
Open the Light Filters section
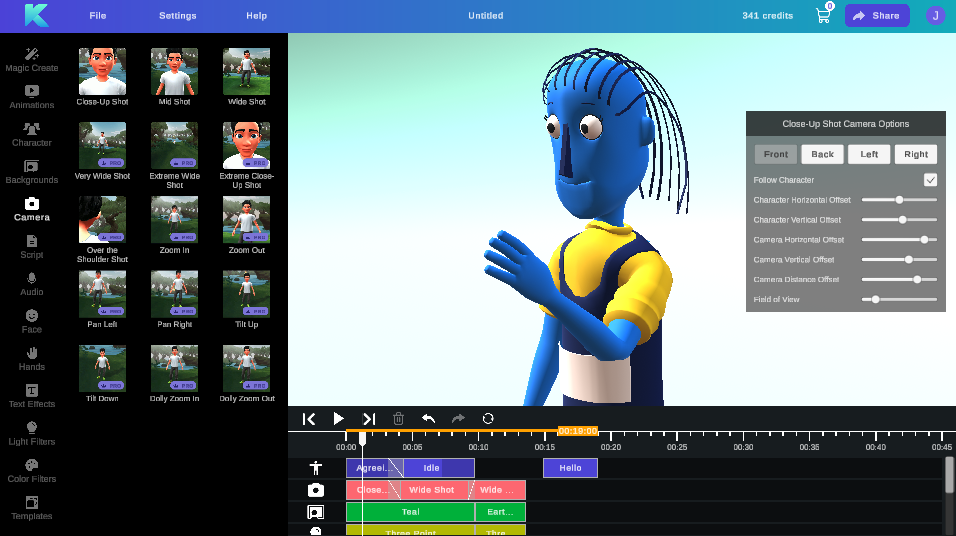point(32,433)
